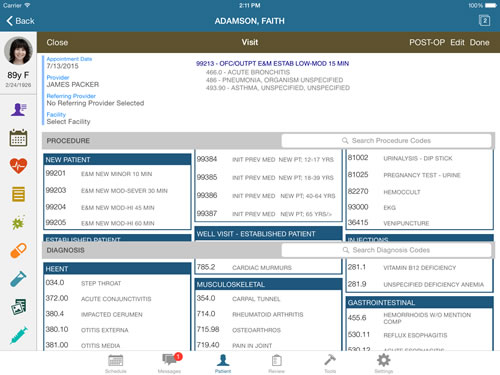This screenshot has height=375, width=500.
Task: Select diagnosis 719.40 Pain in Joint
Action: [x=268, y=345]
